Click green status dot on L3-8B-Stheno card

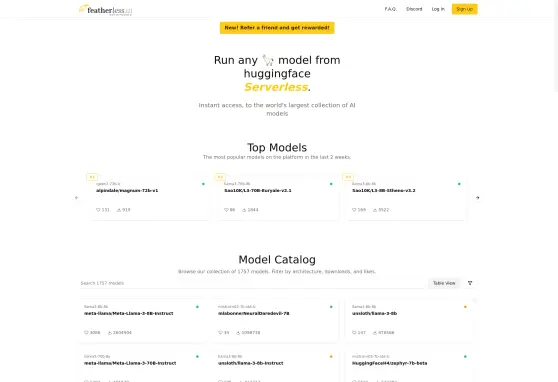[459, 184]
